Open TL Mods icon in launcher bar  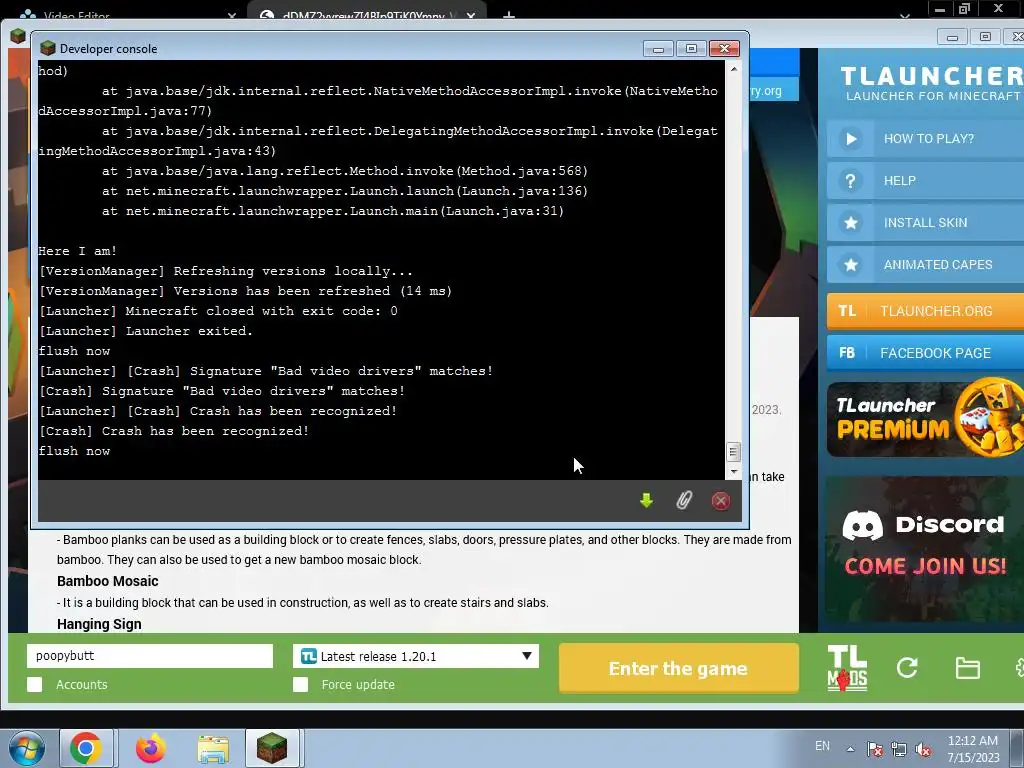point(847,668)
